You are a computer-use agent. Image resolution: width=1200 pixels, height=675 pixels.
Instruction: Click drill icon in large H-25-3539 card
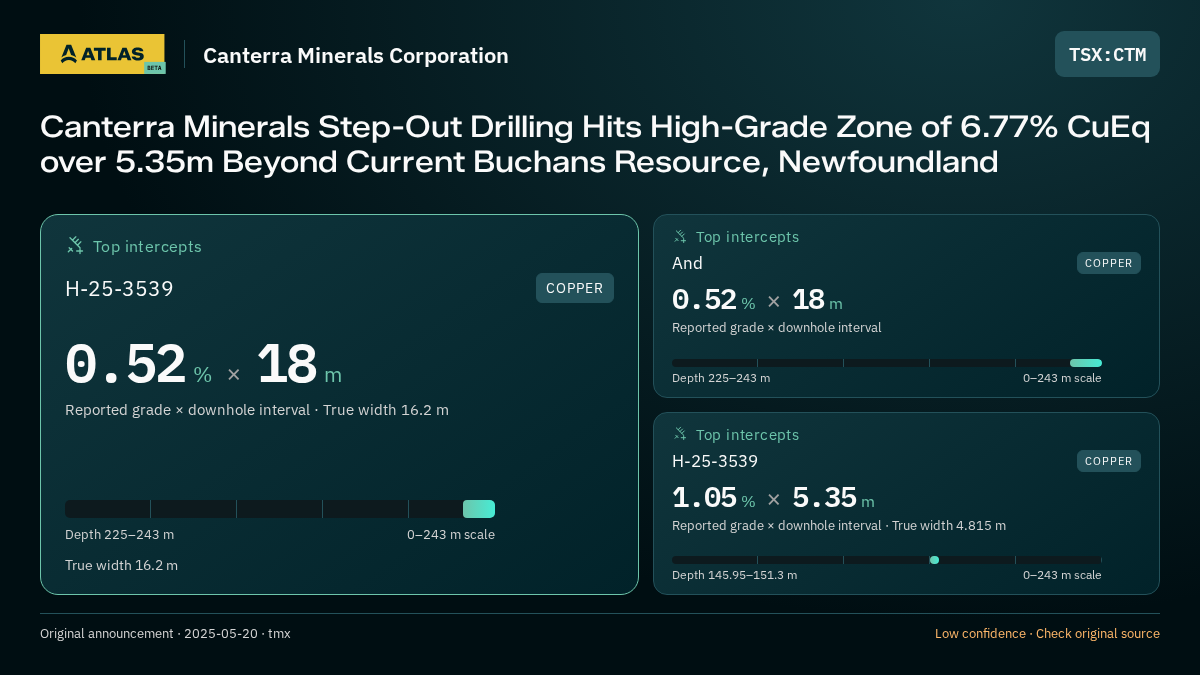(75, 245)
